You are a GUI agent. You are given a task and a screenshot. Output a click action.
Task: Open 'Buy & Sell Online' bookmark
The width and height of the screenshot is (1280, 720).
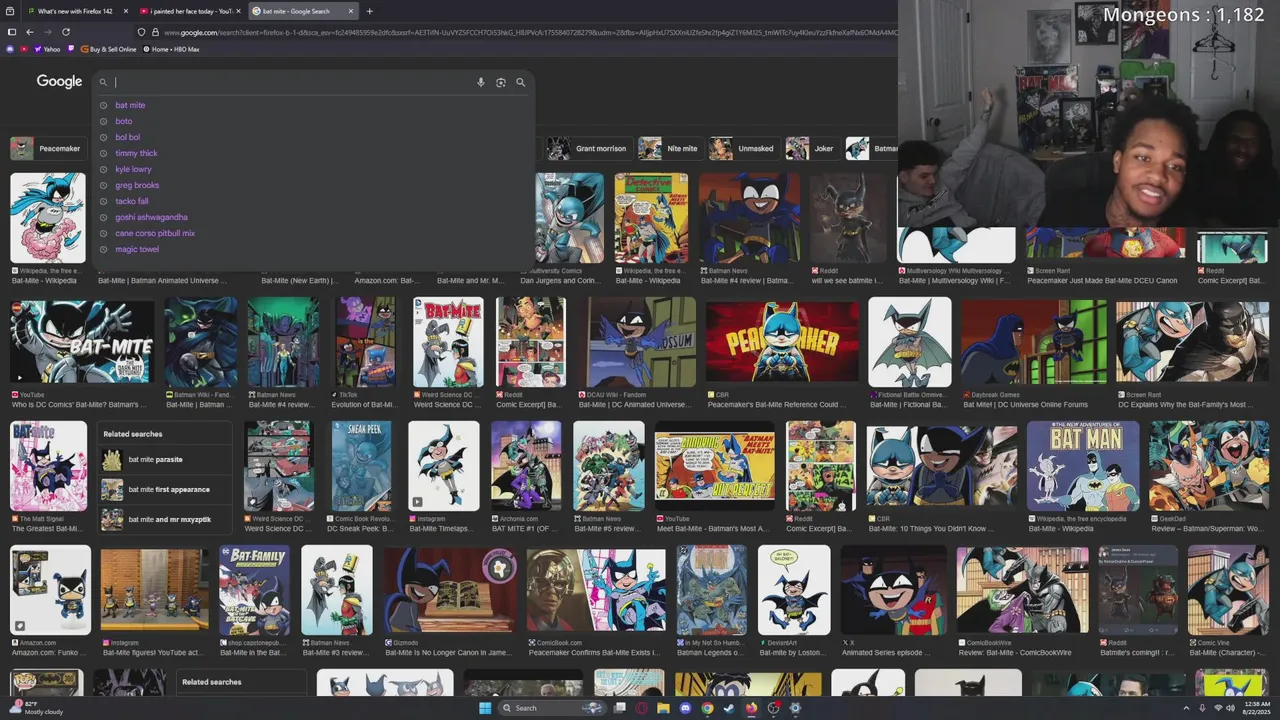point(108,49)
